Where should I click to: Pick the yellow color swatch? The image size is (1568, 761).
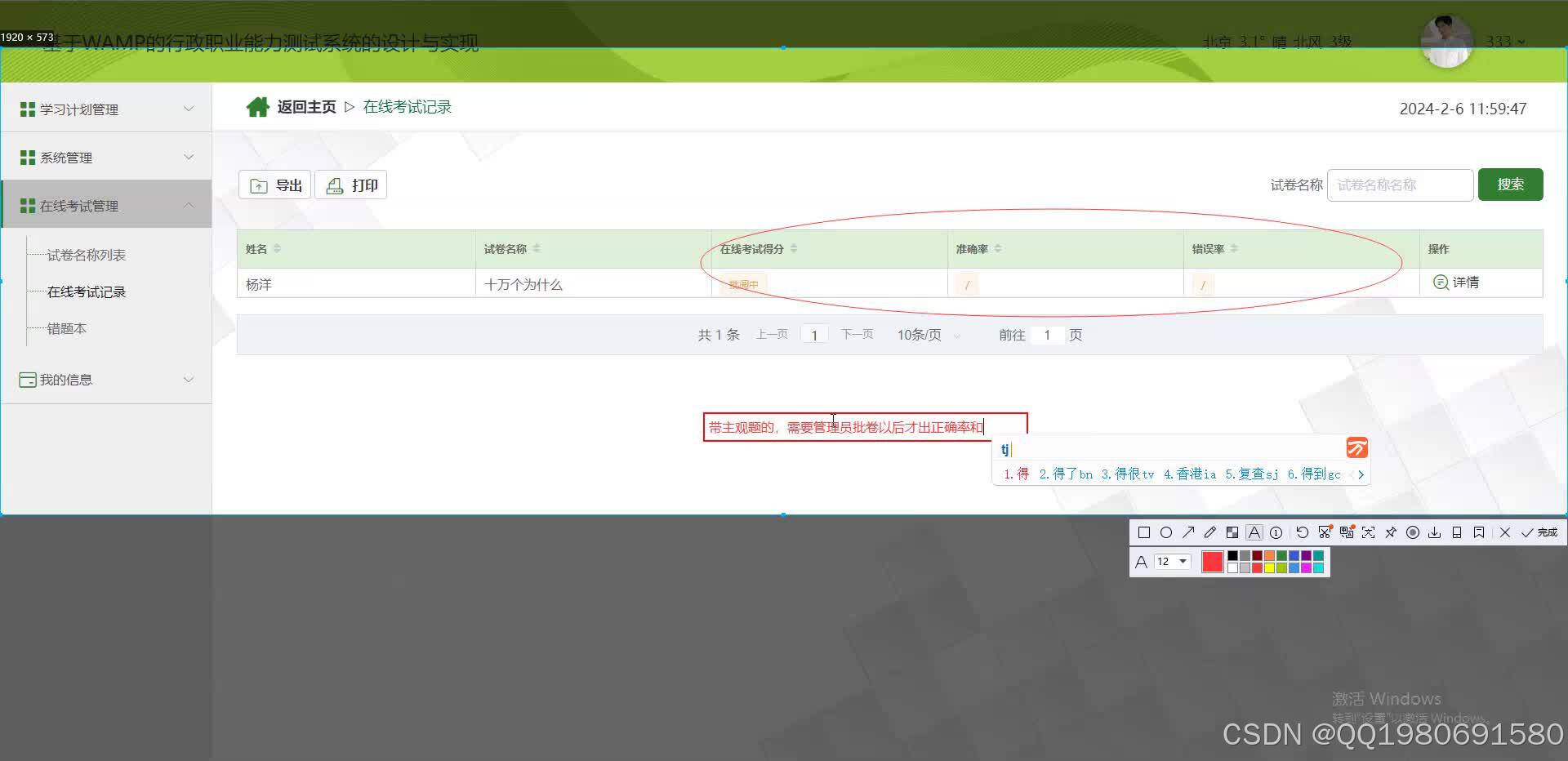(x=1269, y=568)
